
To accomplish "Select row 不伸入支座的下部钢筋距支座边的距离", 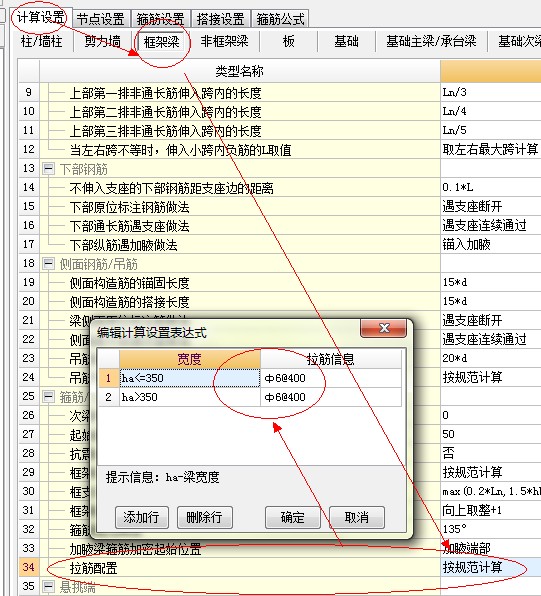I will tap(240, 187).
